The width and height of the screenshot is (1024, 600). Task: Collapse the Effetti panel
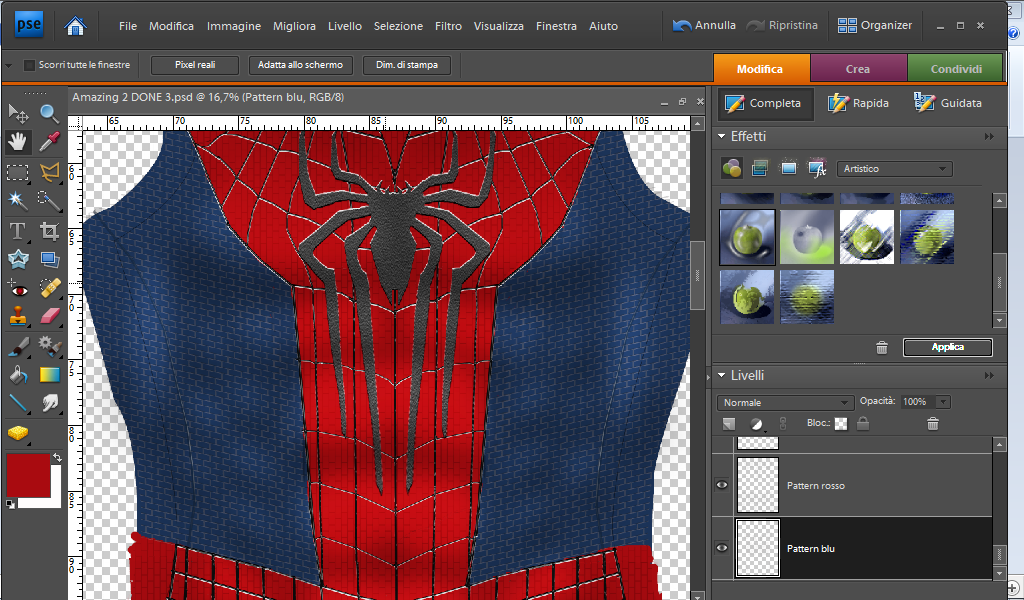(x=722, y=136)
